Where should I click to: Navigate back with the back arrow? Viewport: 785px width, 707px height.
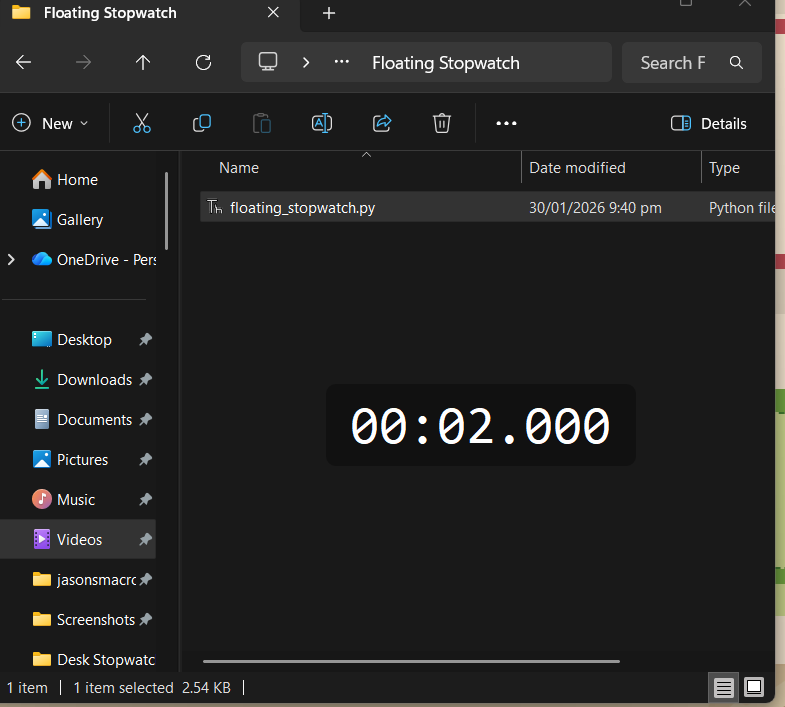click(24, 62)
